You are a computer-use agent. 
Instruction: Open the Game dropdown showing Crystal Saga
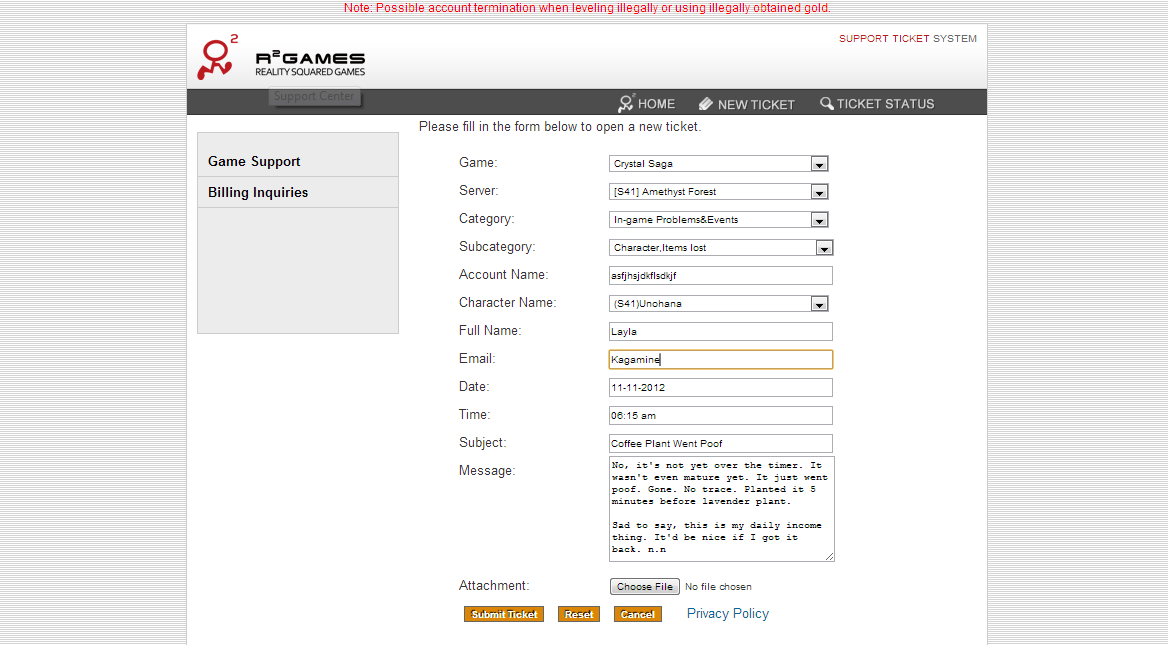coord(719,164)
